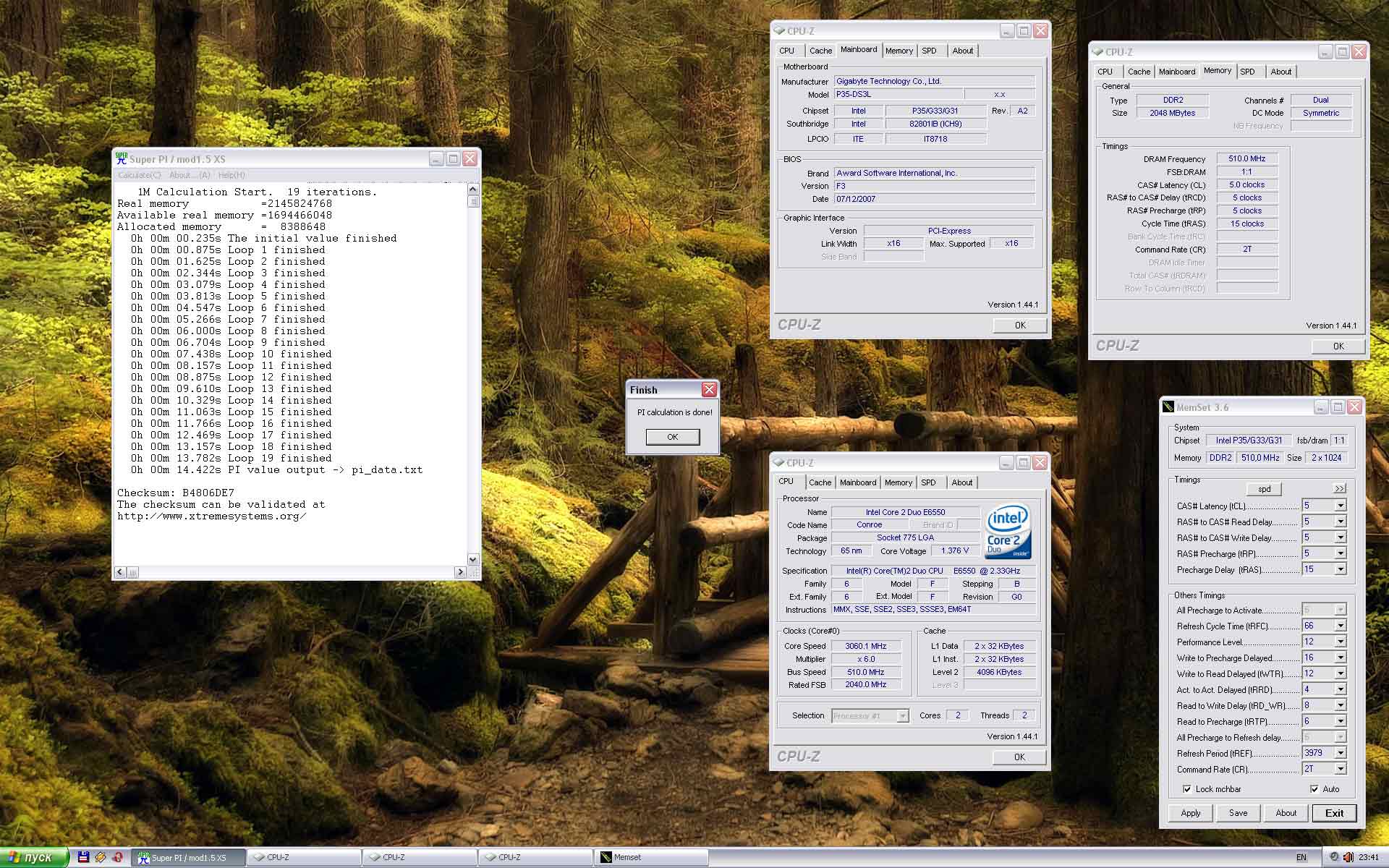The image size is (1389, 868).
Task: Minimize the Super PI window
Action: (436, 158)
